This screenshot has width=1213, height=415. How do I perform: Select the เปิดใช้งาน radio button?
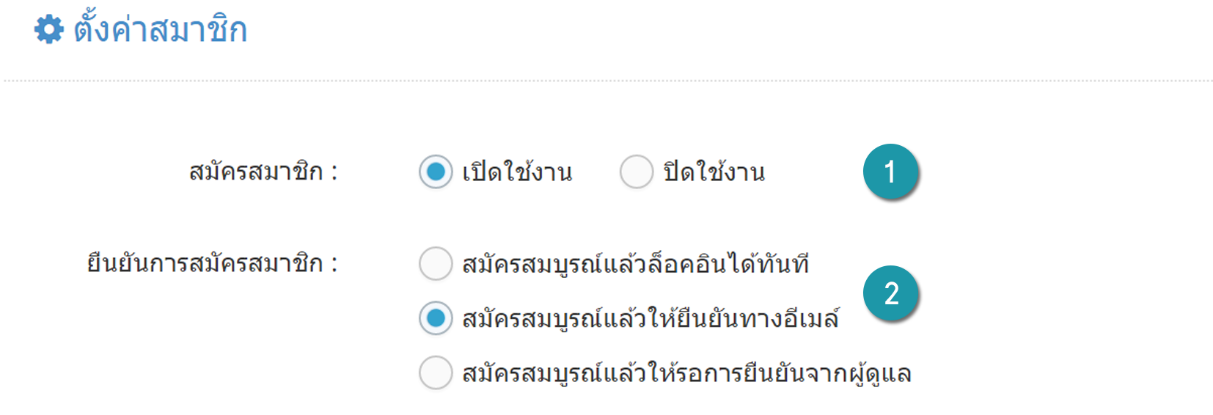pyautogui.click(x=436, y=173)
